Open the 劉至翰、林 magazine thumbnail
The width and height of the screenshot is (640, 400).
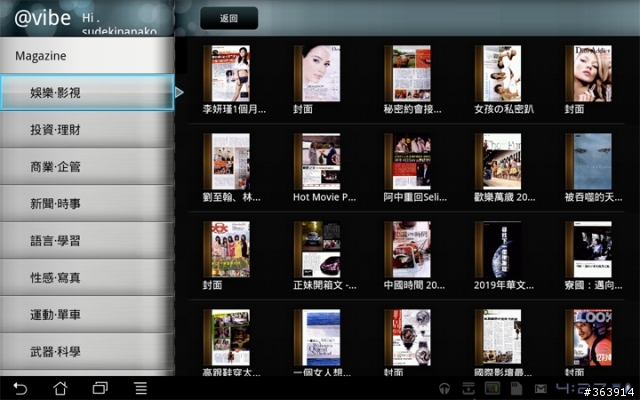(227, 162)
